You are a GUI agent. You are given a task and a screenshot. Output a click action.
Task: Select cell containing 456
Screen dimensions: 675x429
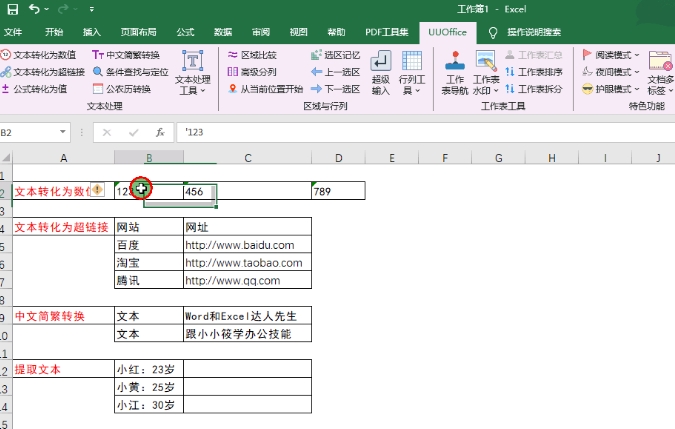(x=248, y=191)
